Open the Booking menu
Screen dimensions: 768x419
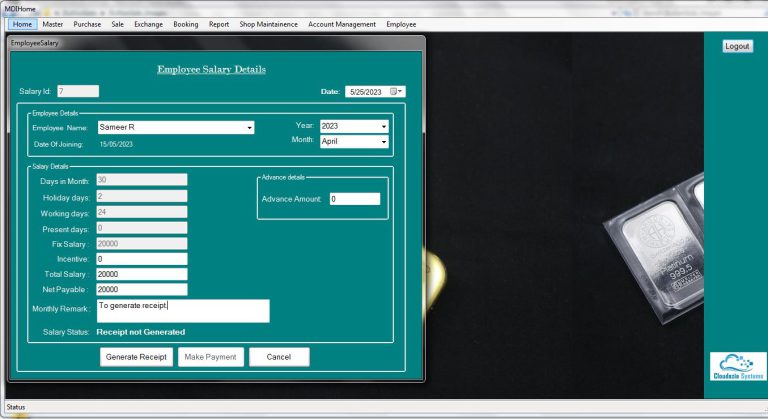185,24
